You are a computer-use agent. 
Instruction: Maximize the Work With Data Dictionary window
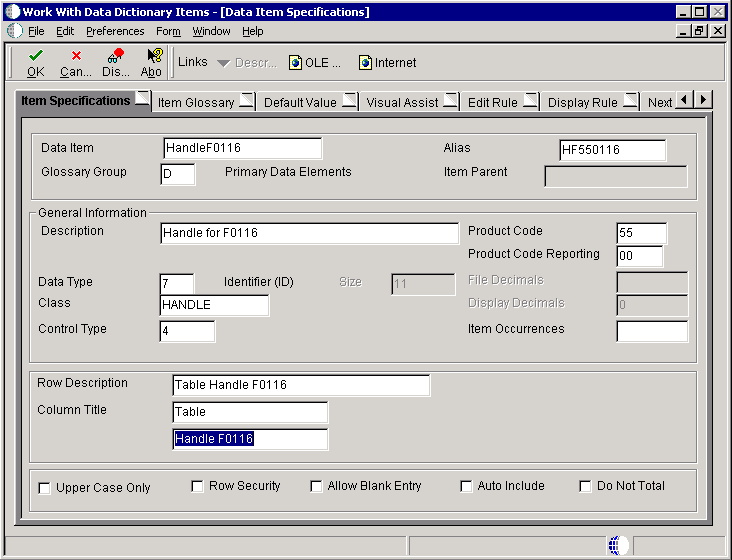pyautogui.click(x=699, y=12)
